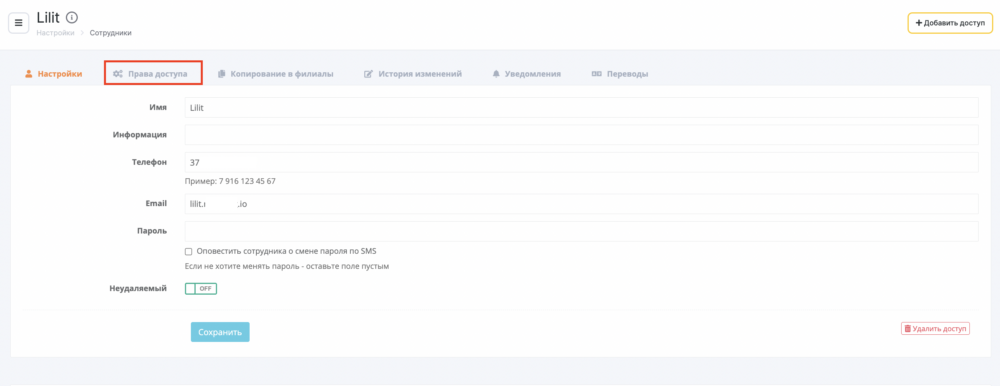Check the SMS password notification checkbox
1000x386 pixels.
point(188,251)
